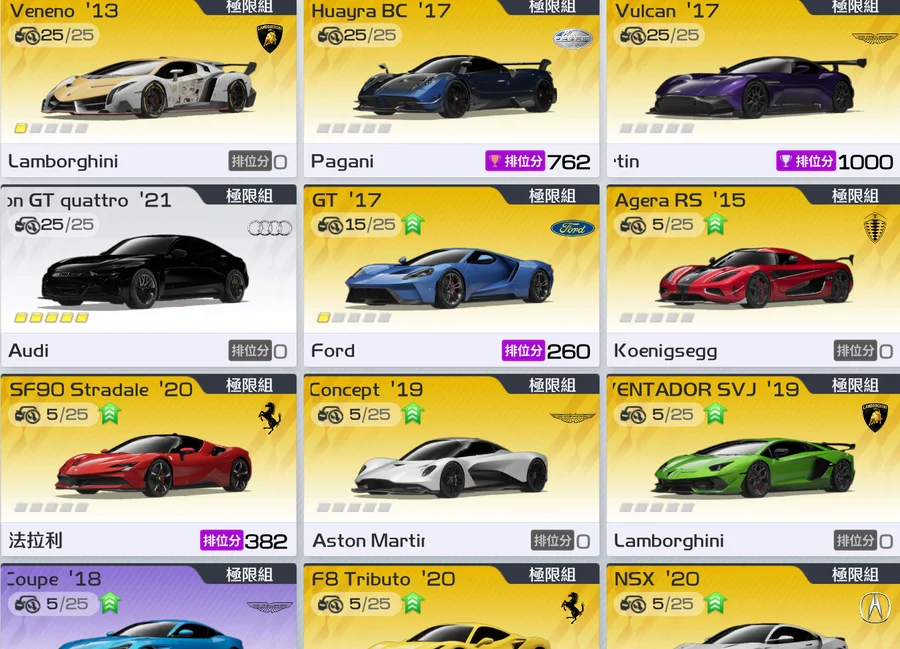Select the black Audi GT quattro '21 car
This screenshot has width=900, height=649.
(x=145, y=271)
